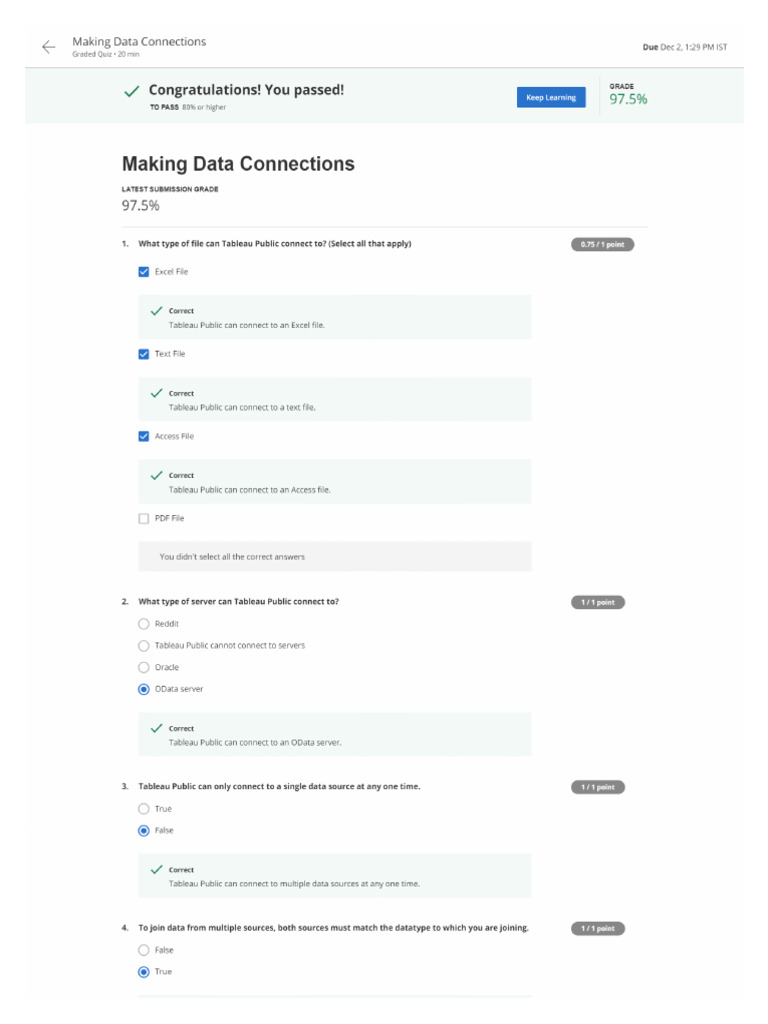The width and height of the screenshot is (768, 1024).
Task: Uncheck the Text File checkbox
Action: point(144,354)
